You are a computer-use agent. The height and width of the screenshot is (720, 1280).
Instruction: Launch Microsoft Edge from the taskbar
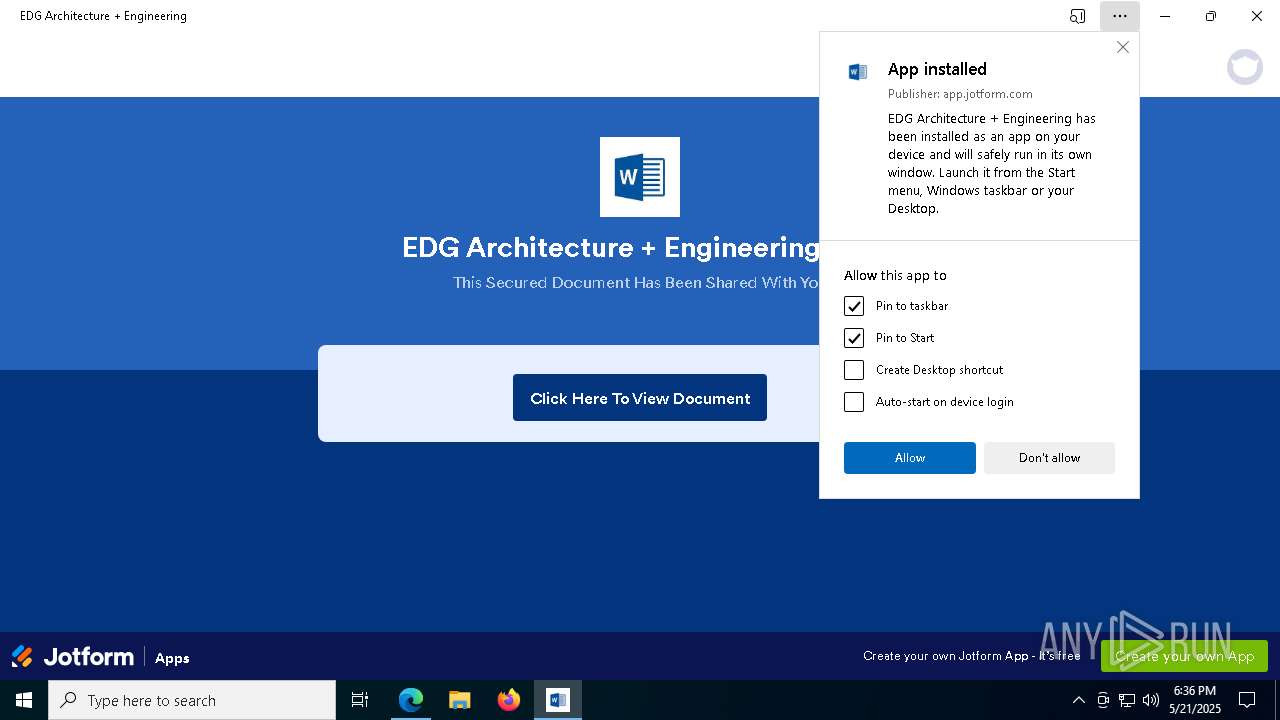point(411,700)
